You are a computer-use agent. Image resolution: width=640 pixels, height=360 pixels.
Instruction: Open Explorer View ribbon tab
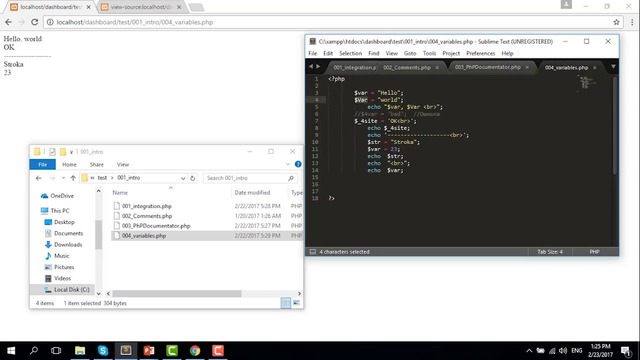(x=122, y=164)
